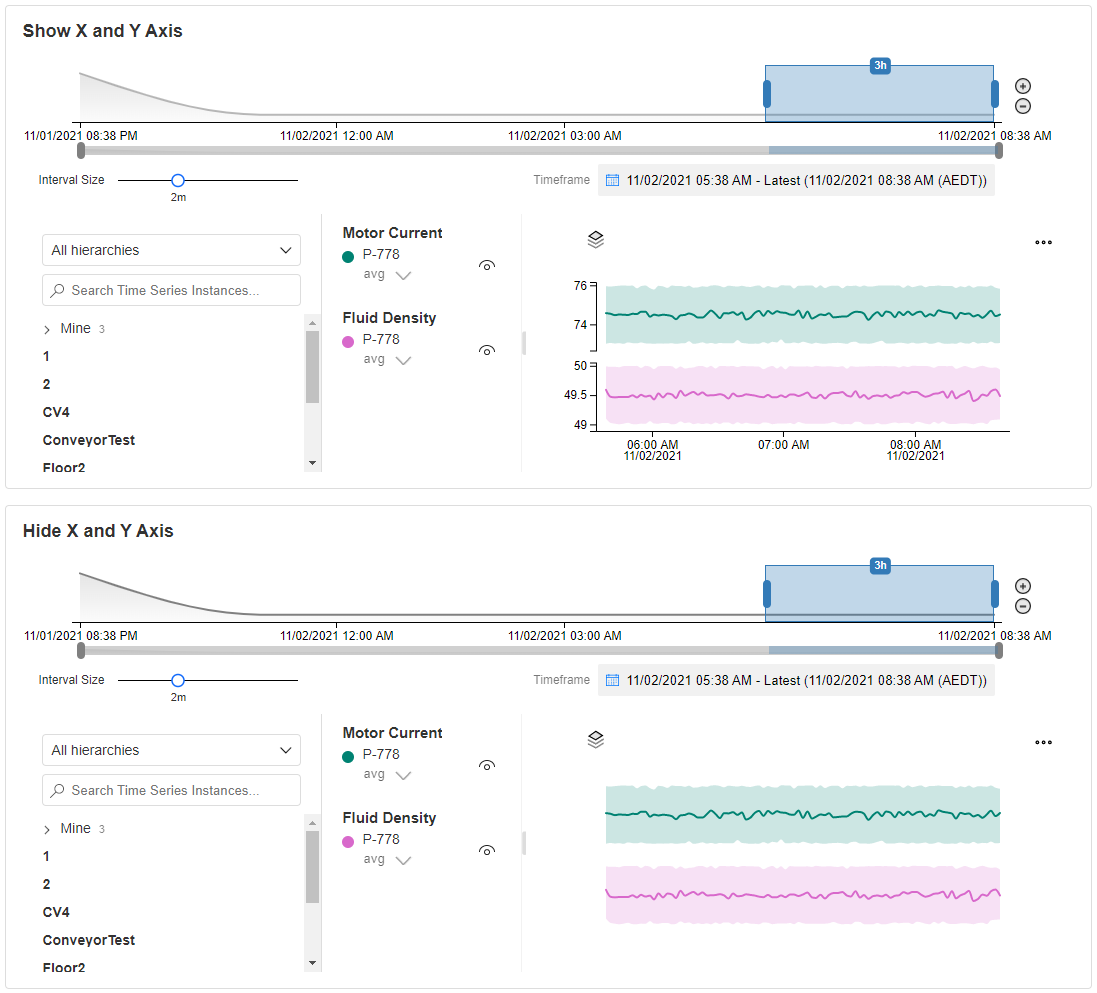
Task: Click pink Fluid Density swatch in Hide X and Y Axis
Action: tap(348, 841)
